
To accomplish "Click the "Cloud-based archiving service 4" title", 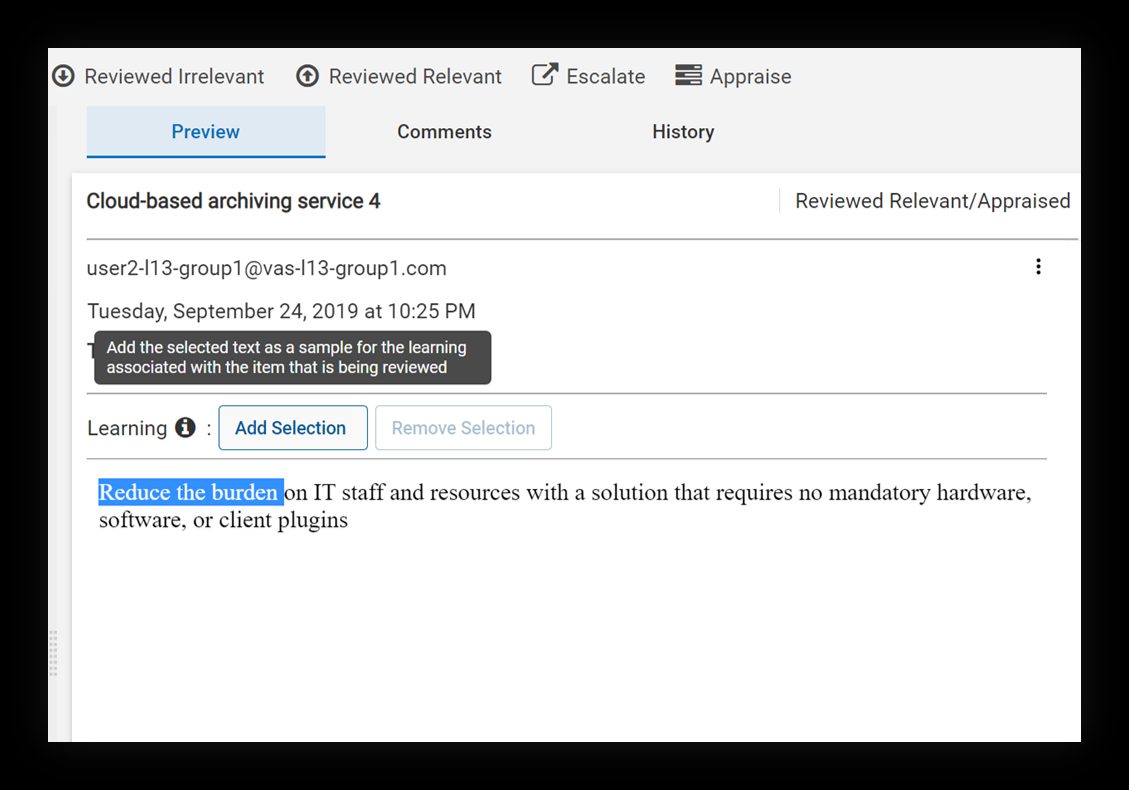I will pos(233,201).
